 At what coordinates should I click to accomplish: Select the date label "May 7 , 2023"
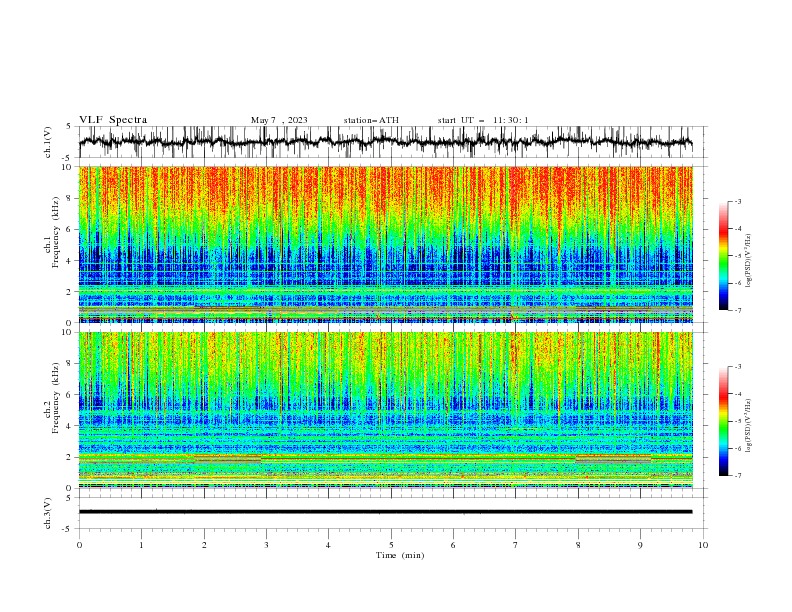pos(279,120)
